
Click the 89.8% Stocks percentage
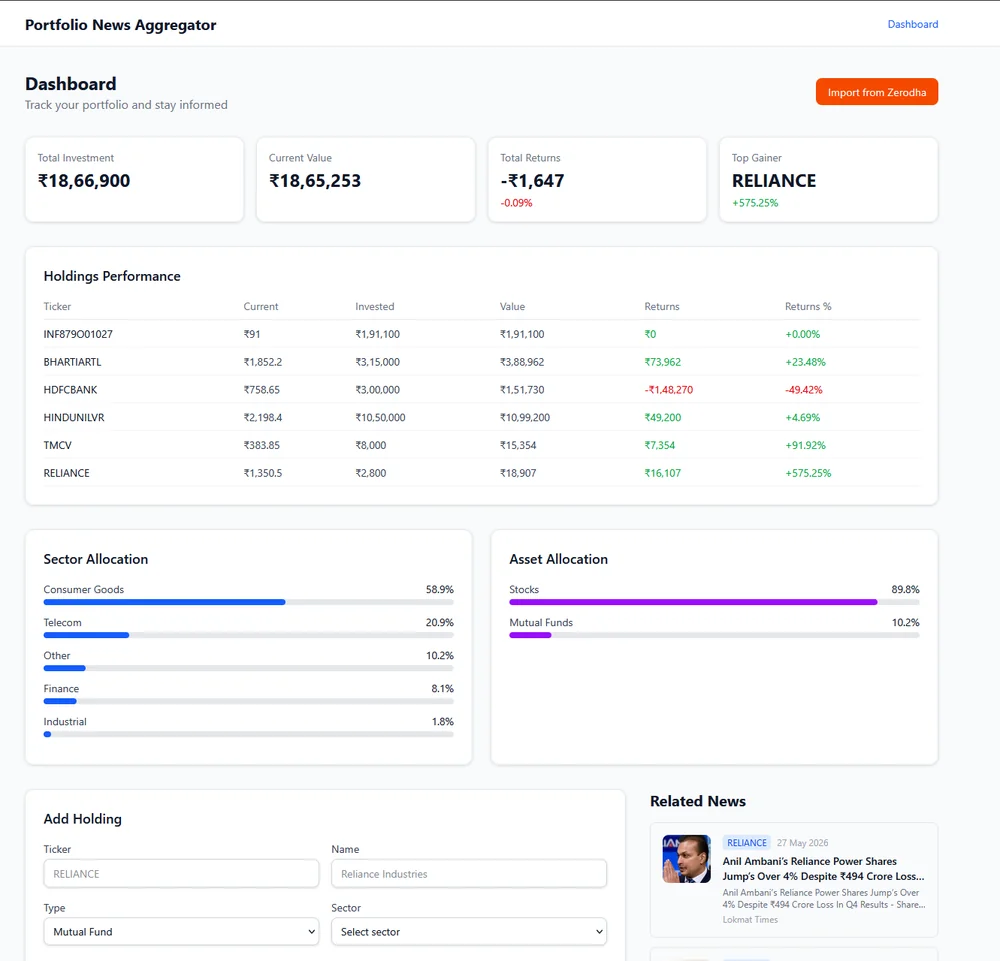click(x=905, y=589)
